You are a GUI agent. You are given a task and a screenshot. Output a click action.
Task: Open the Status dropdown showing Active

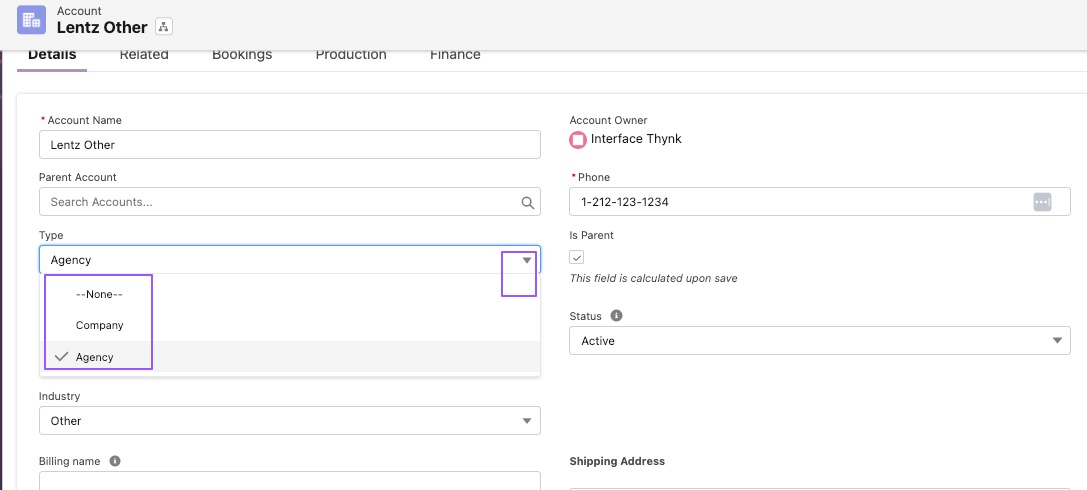[x=819, y=340]
